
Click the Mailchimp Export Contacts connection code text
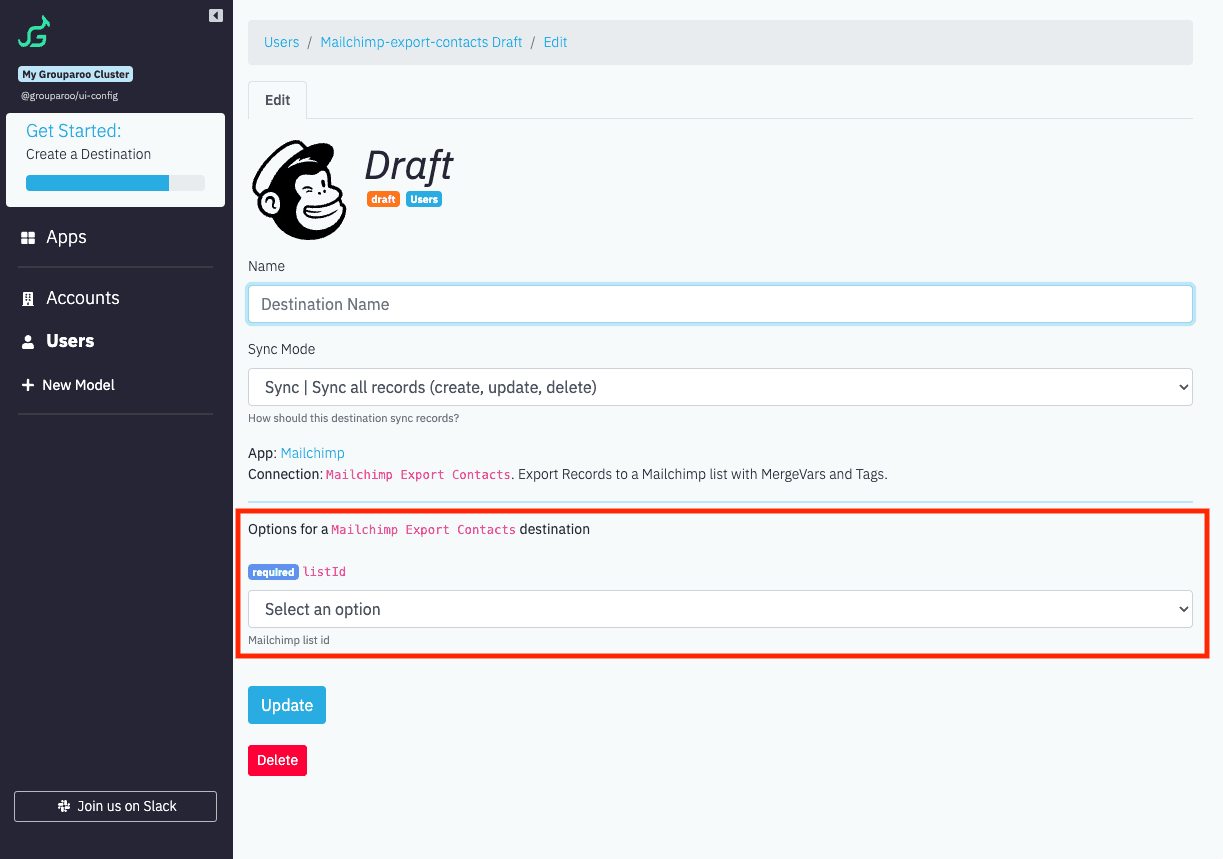point(419,474)
